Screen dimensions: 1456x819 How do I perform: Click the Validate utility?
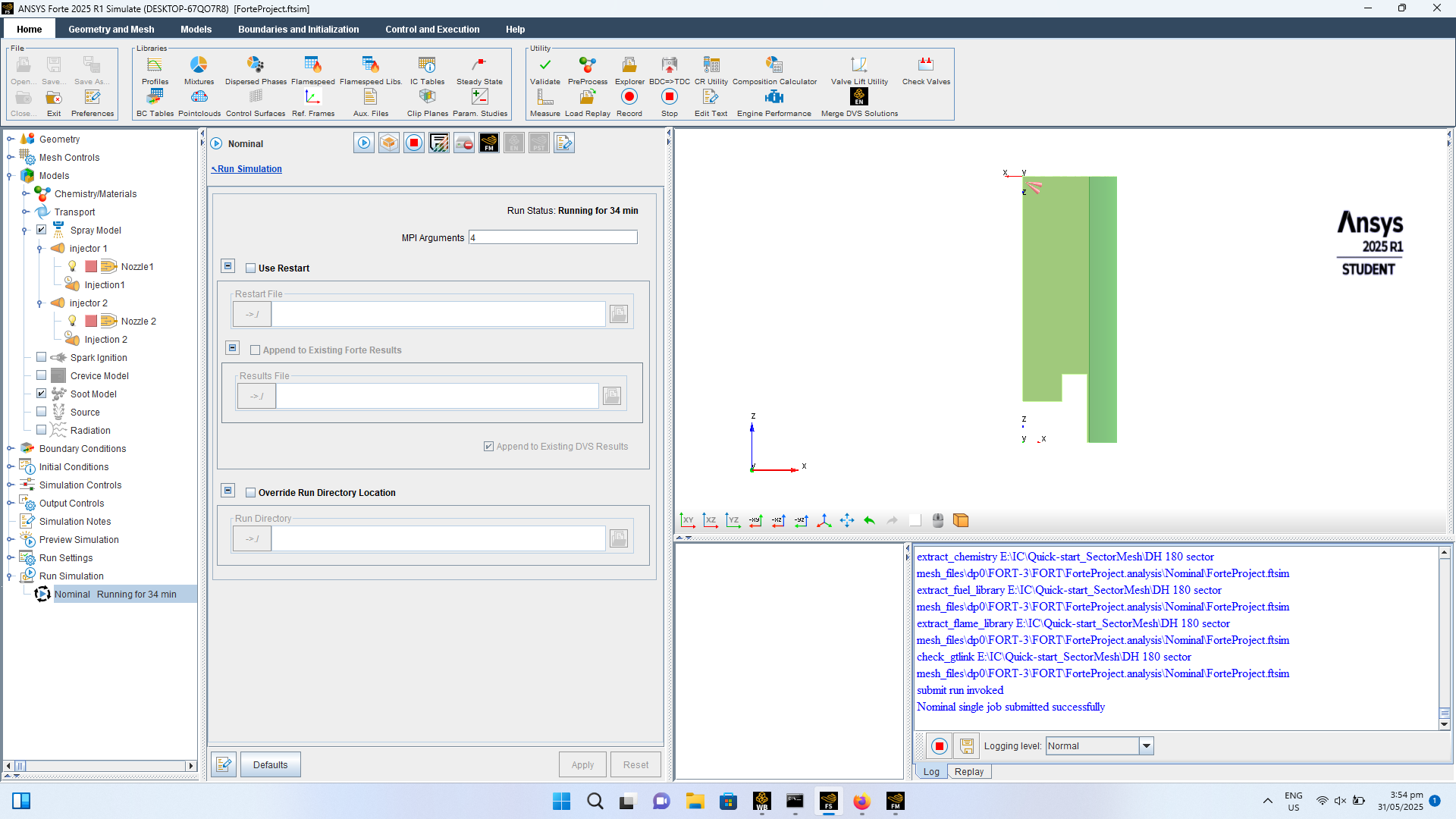[x=544, y=70]
